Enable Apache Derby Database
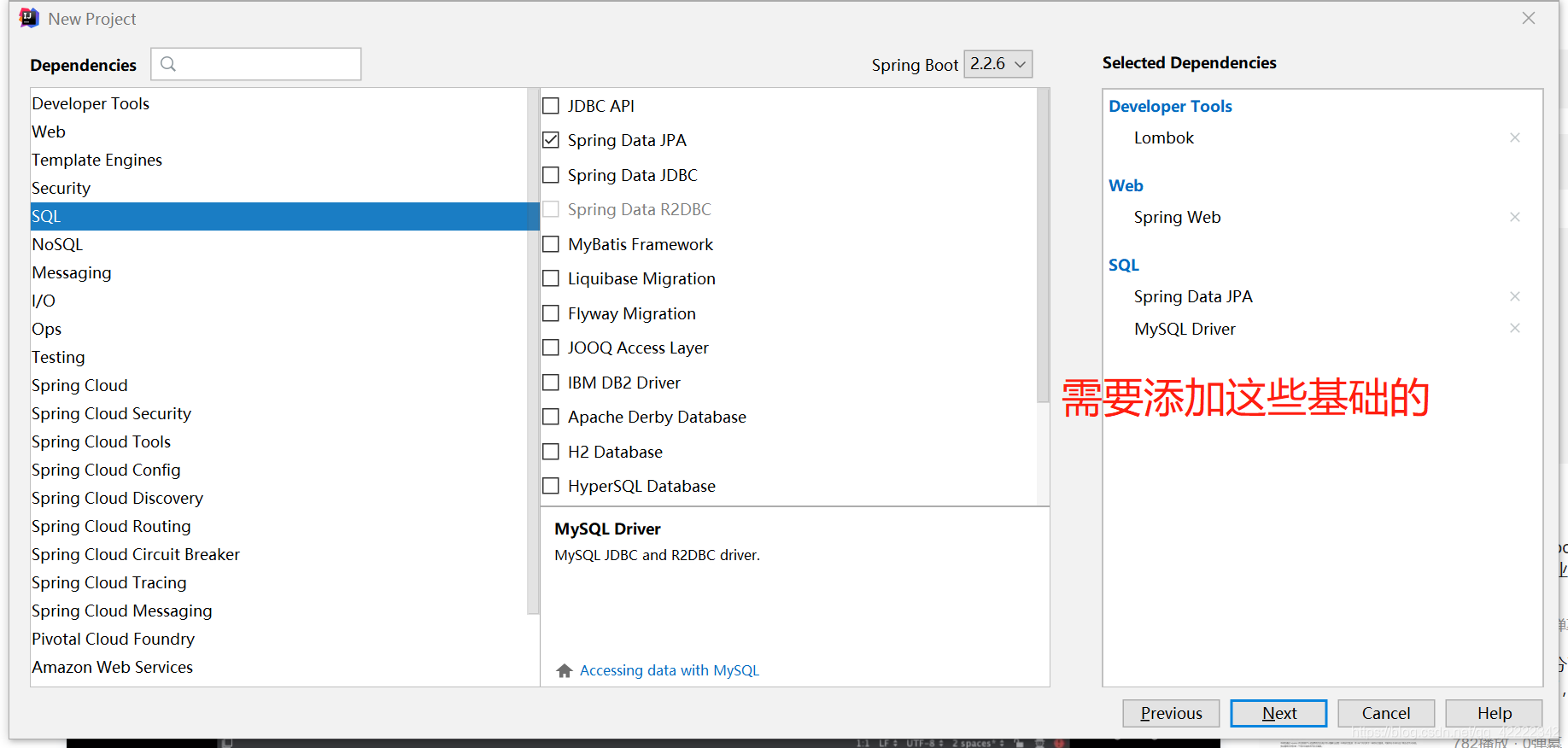 [551, 417]
